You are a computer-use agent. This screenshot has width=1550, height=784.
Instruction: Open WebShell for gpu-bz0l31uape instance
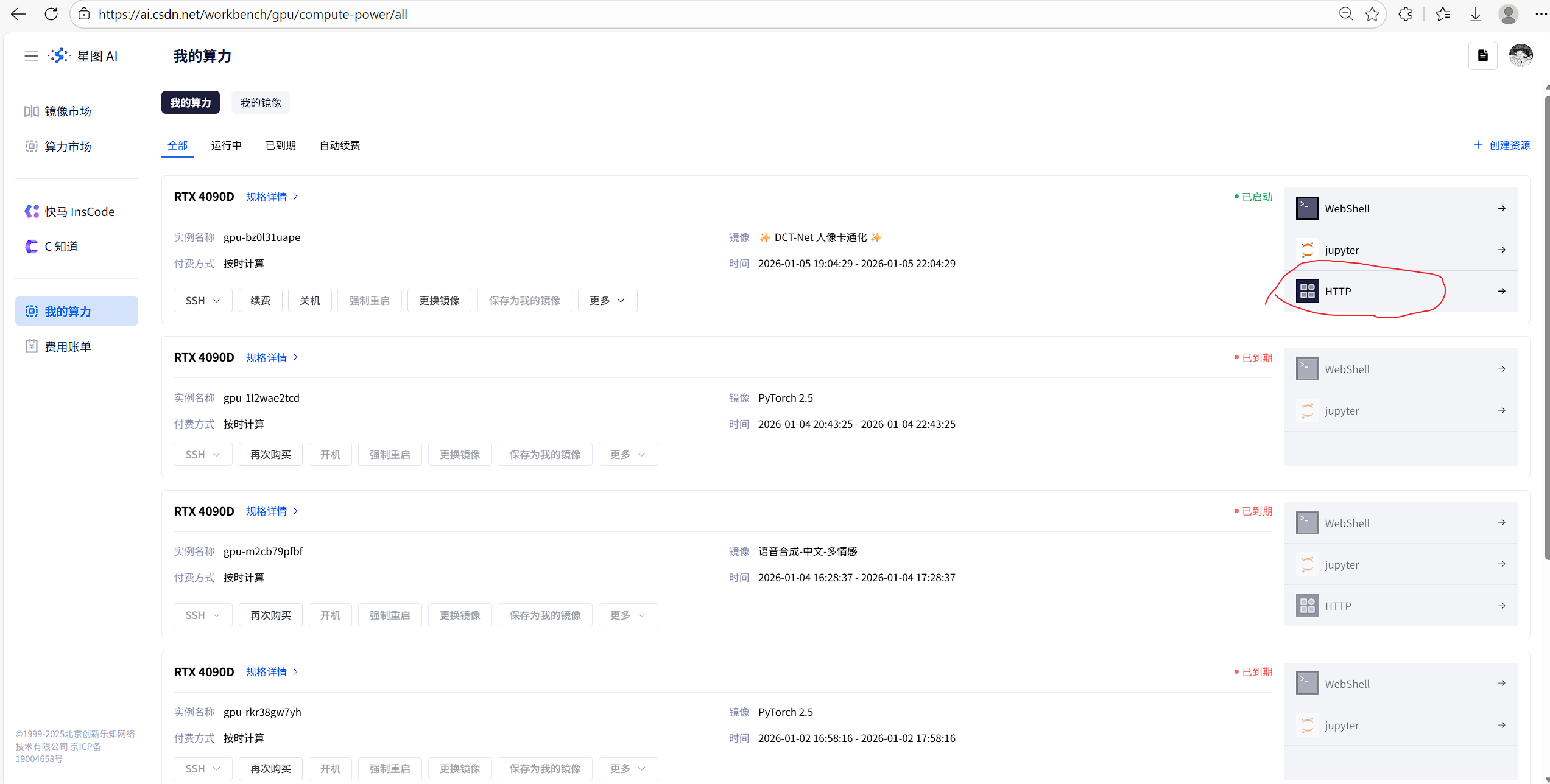pos(1401,208)
